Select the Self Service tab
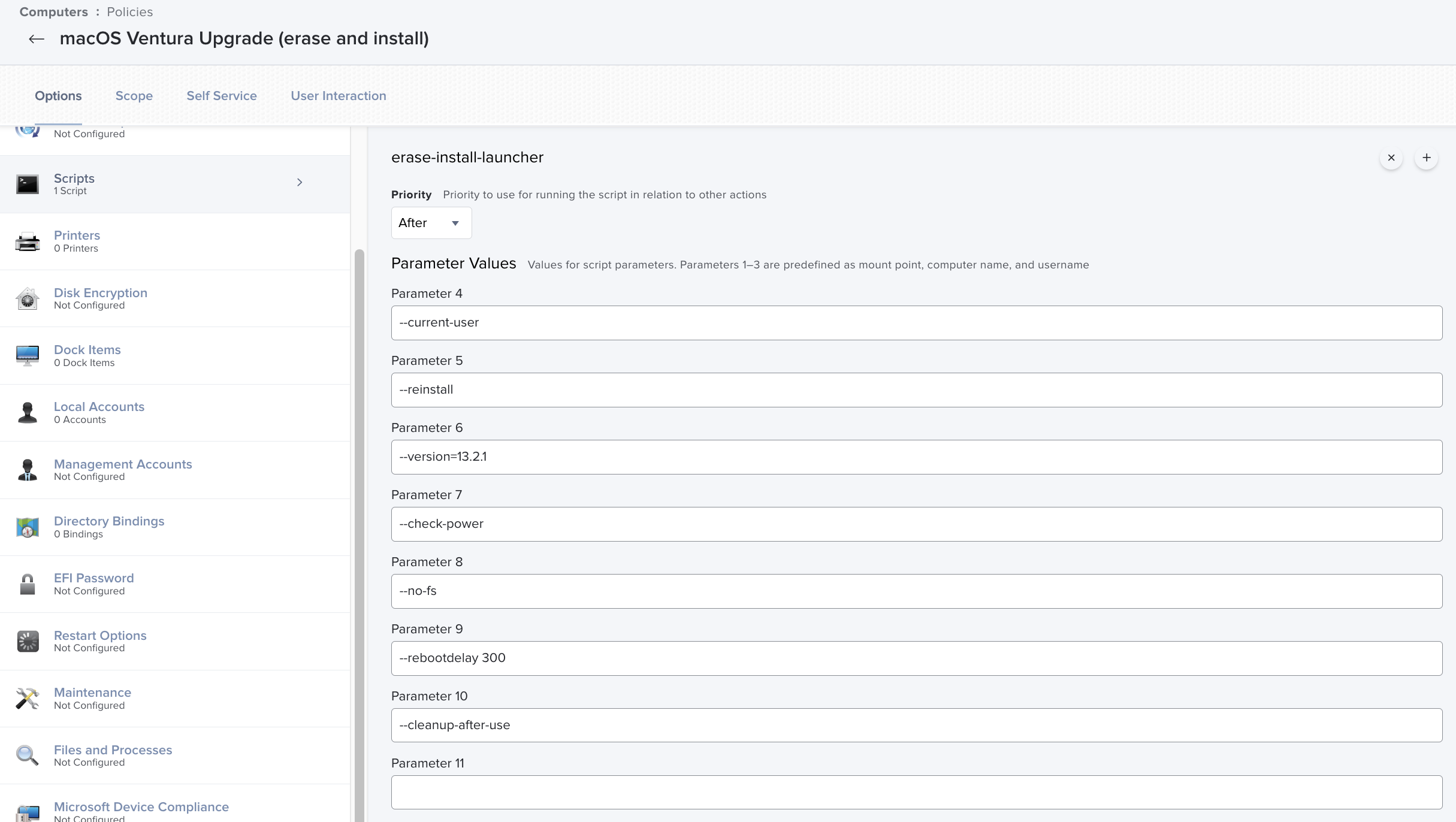Image resolution: width=1456 pixels, height=822 pixels. (221, 96)
